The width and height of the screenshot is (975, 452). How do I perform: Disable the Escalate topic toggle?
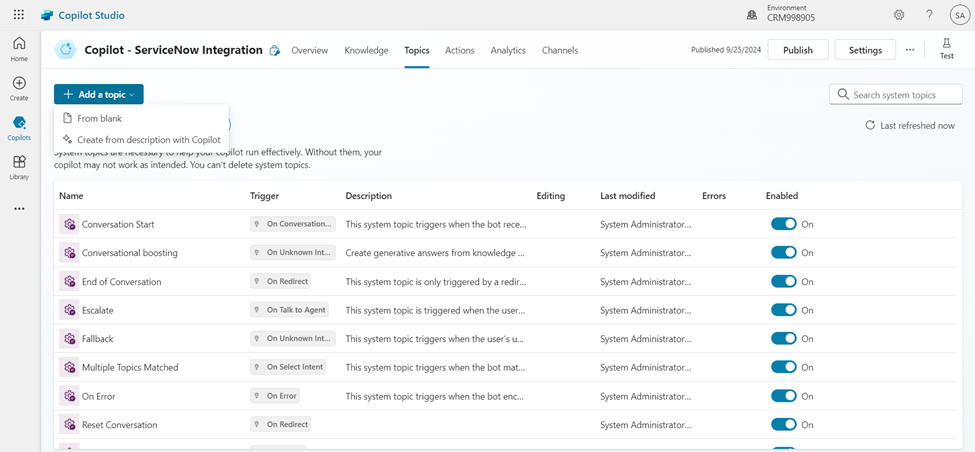tap(784, 310)
